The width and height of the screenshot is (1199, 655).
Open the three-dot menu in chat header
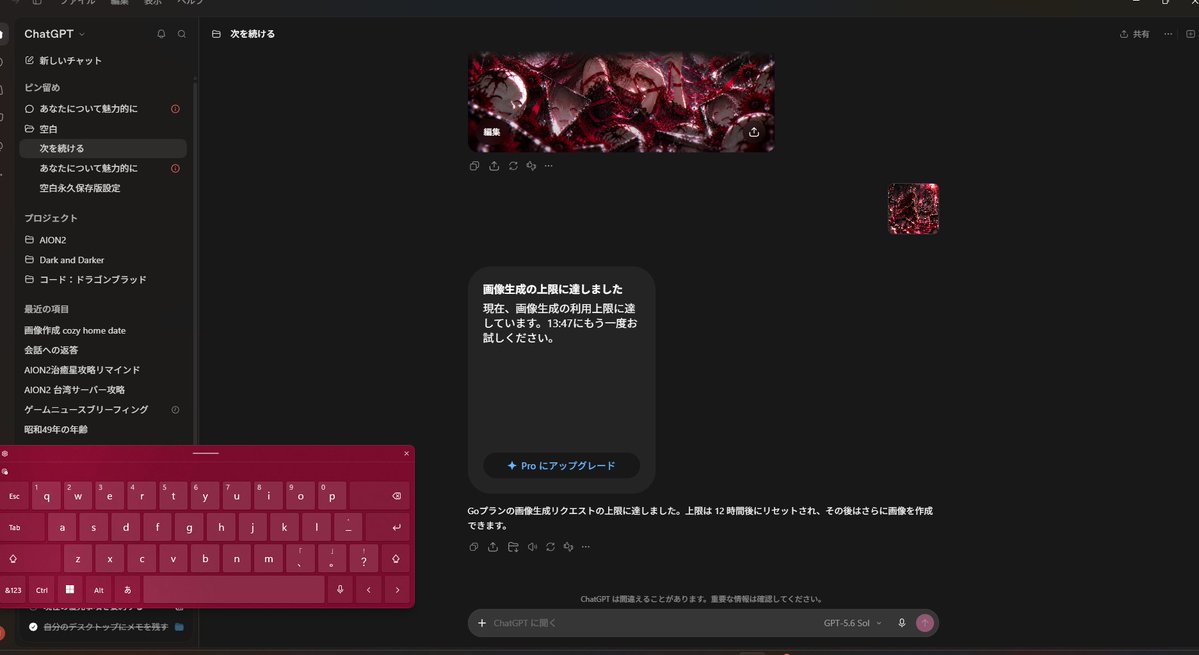click(x=1168, y=34)
